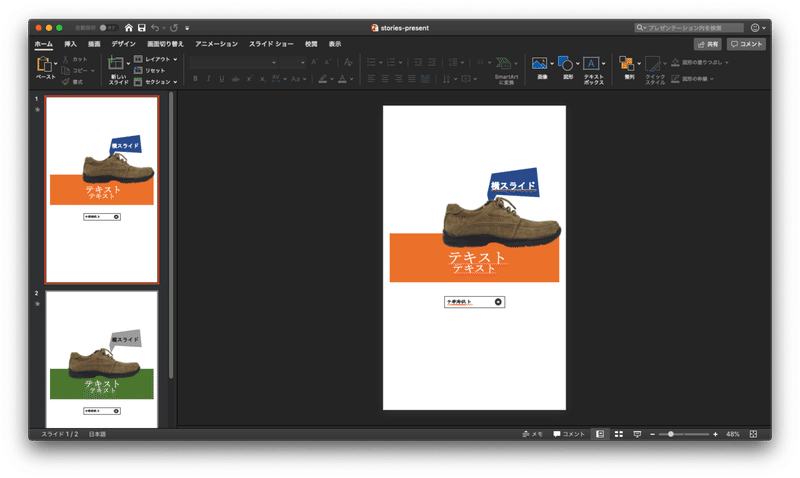Open the Paste options arrow
Viewport: 800px width, 478px height.
click(x=56, y=64)
